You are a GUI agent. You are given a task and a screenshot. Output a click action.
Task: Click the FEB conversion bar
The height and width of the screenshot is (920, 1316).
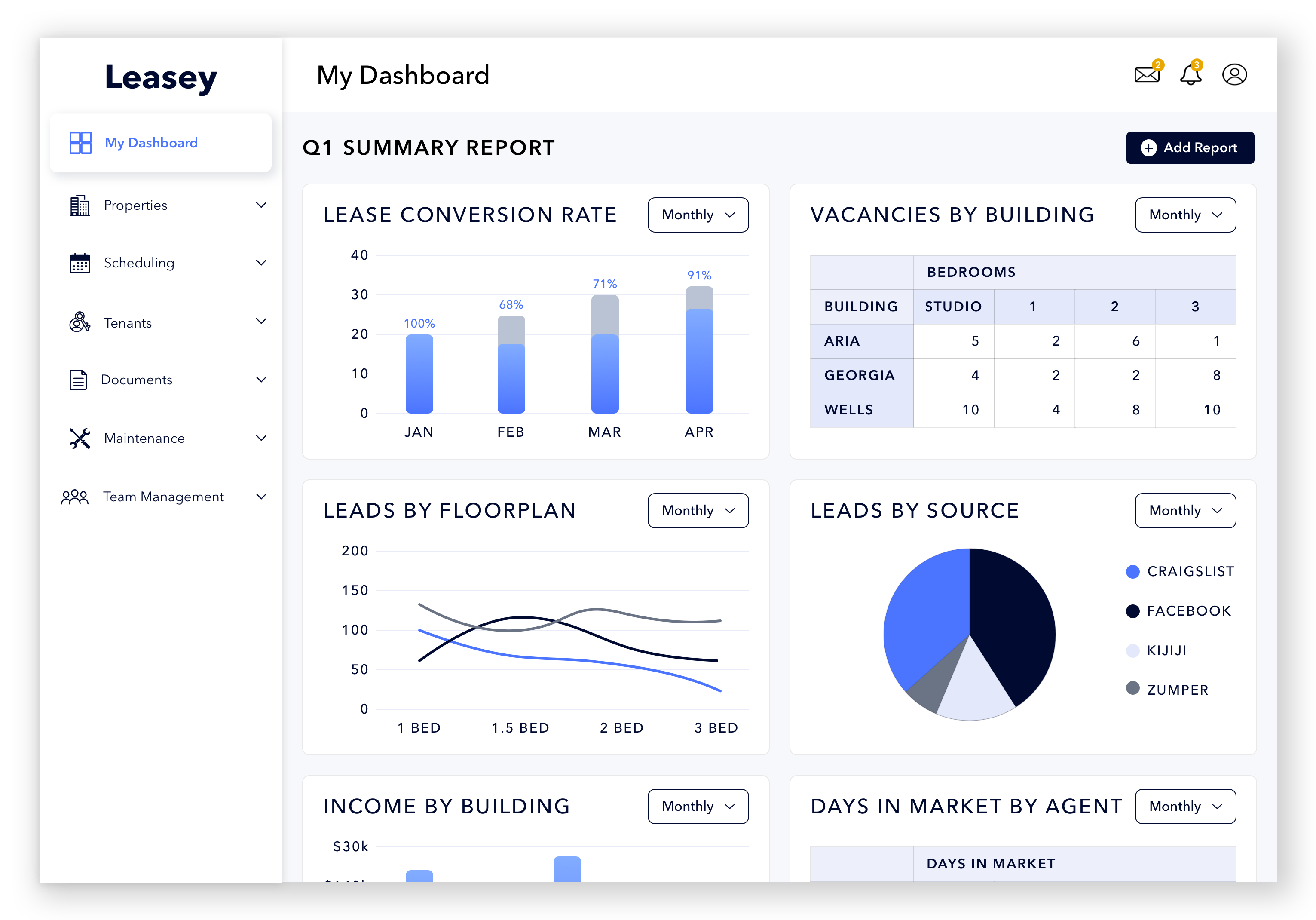[x=511, y=365]
